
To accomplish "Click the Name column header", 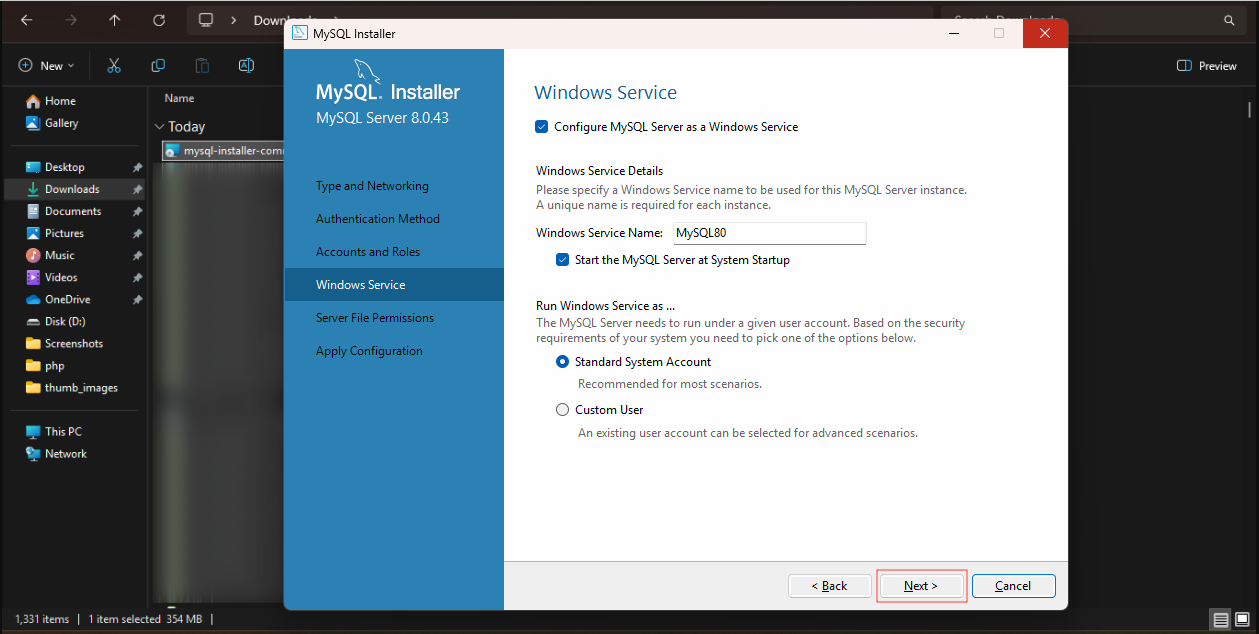I will tap(180, 98).
